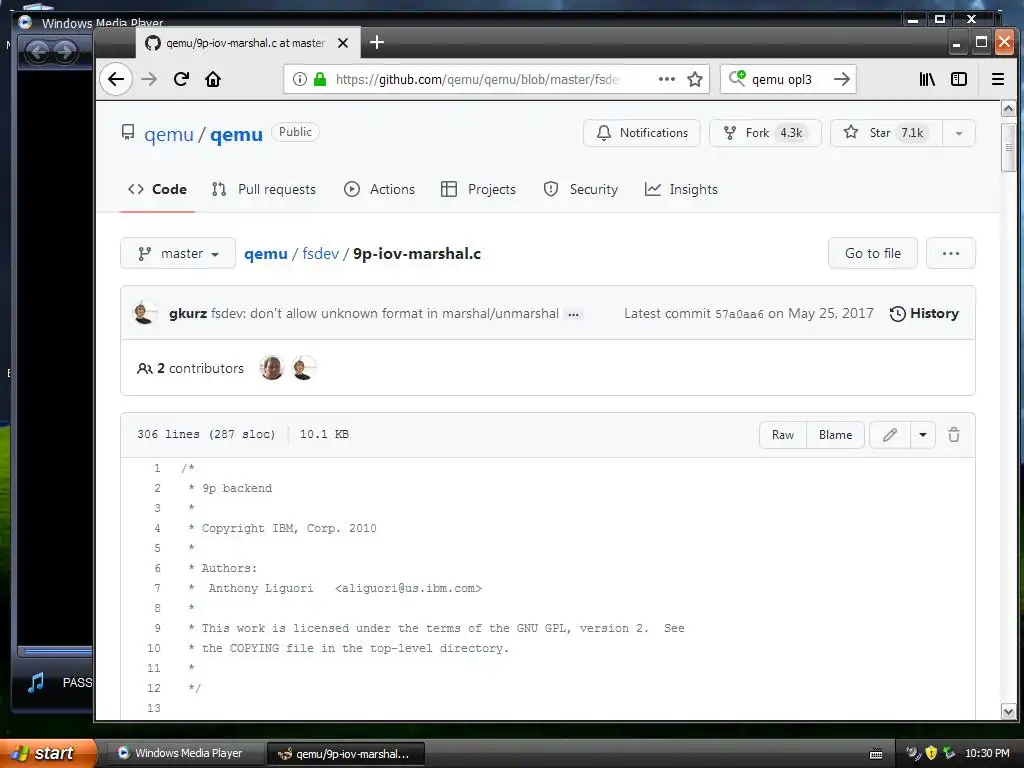Expand commit message with ellipsis button

click(573, 315)
